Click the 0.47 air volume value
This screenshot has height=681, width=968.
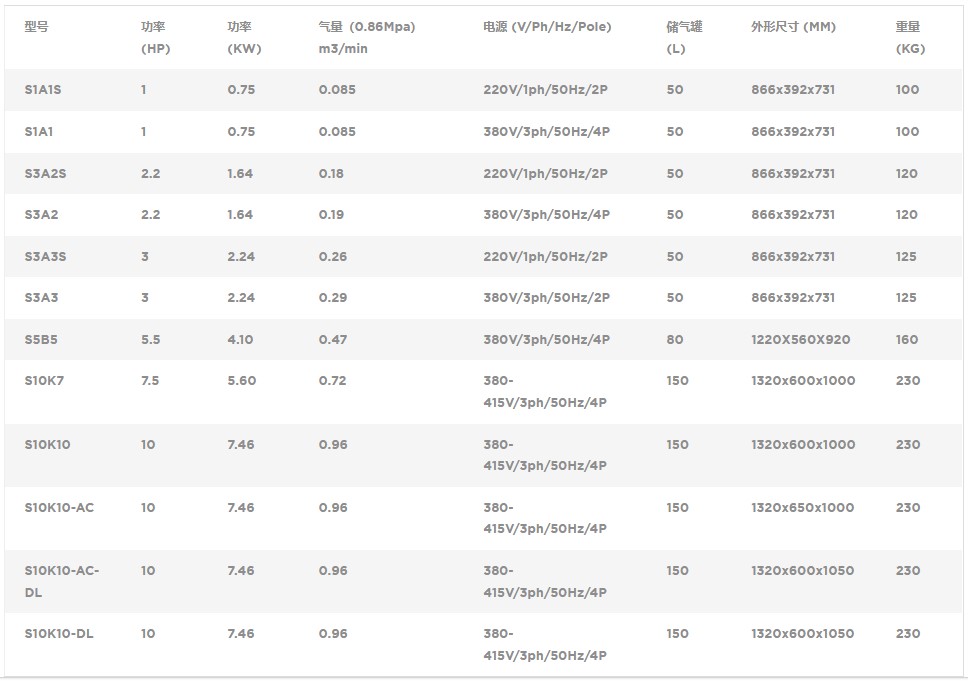333,340
